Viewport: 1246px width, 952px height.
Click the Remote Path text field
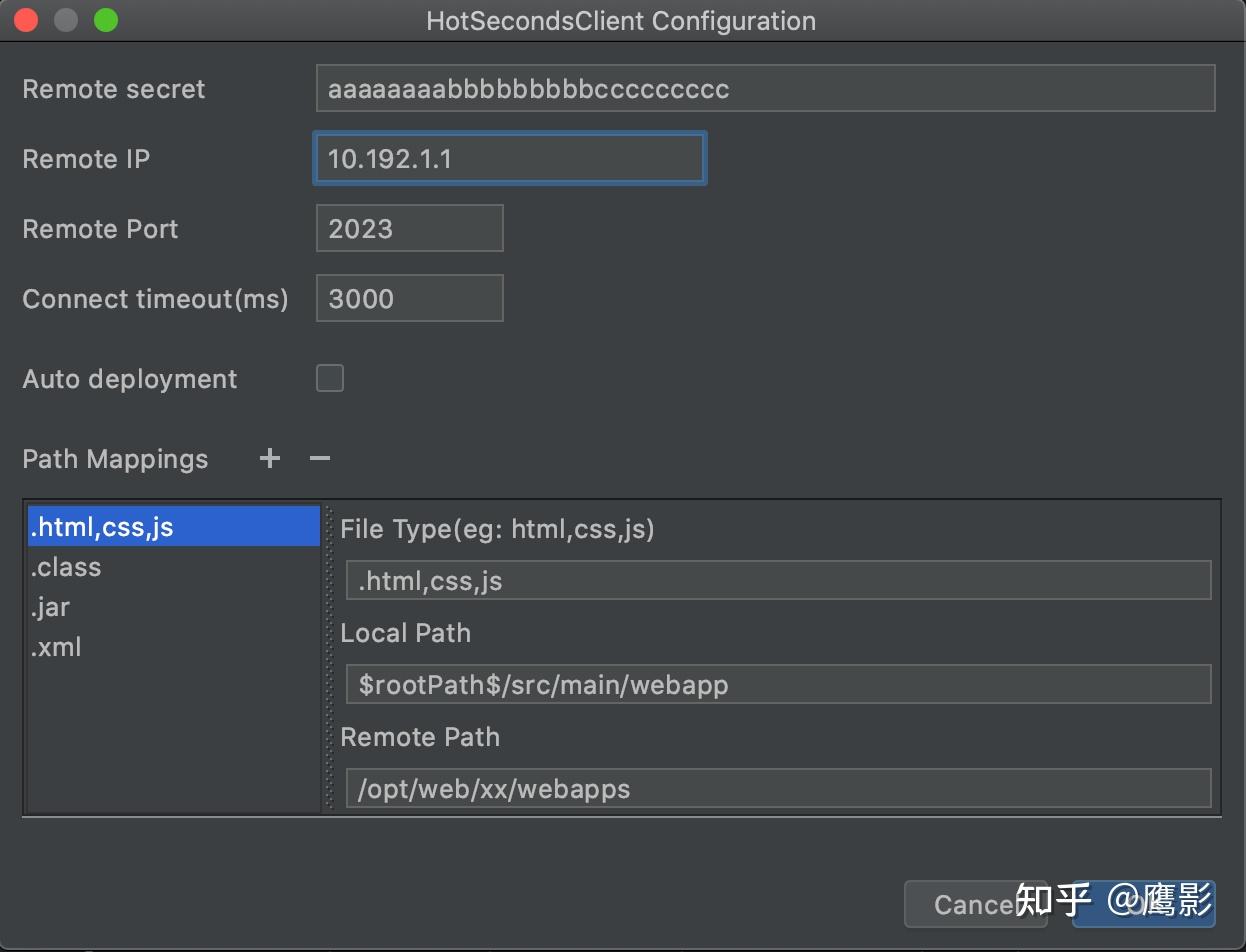point(778,788)
